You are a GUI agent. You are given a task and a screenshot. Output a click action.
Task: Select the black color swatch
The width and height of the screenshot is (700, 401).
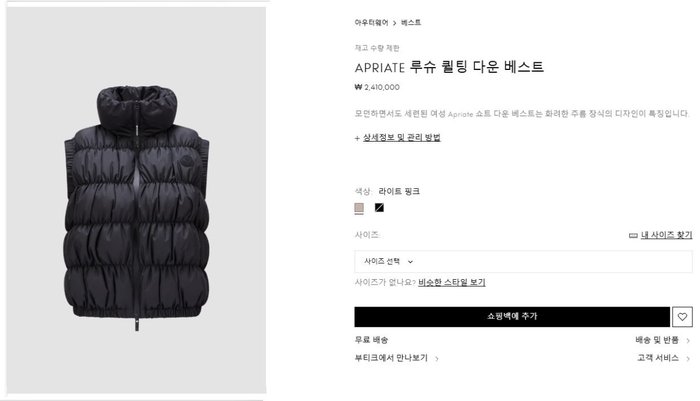coord(379,208)
